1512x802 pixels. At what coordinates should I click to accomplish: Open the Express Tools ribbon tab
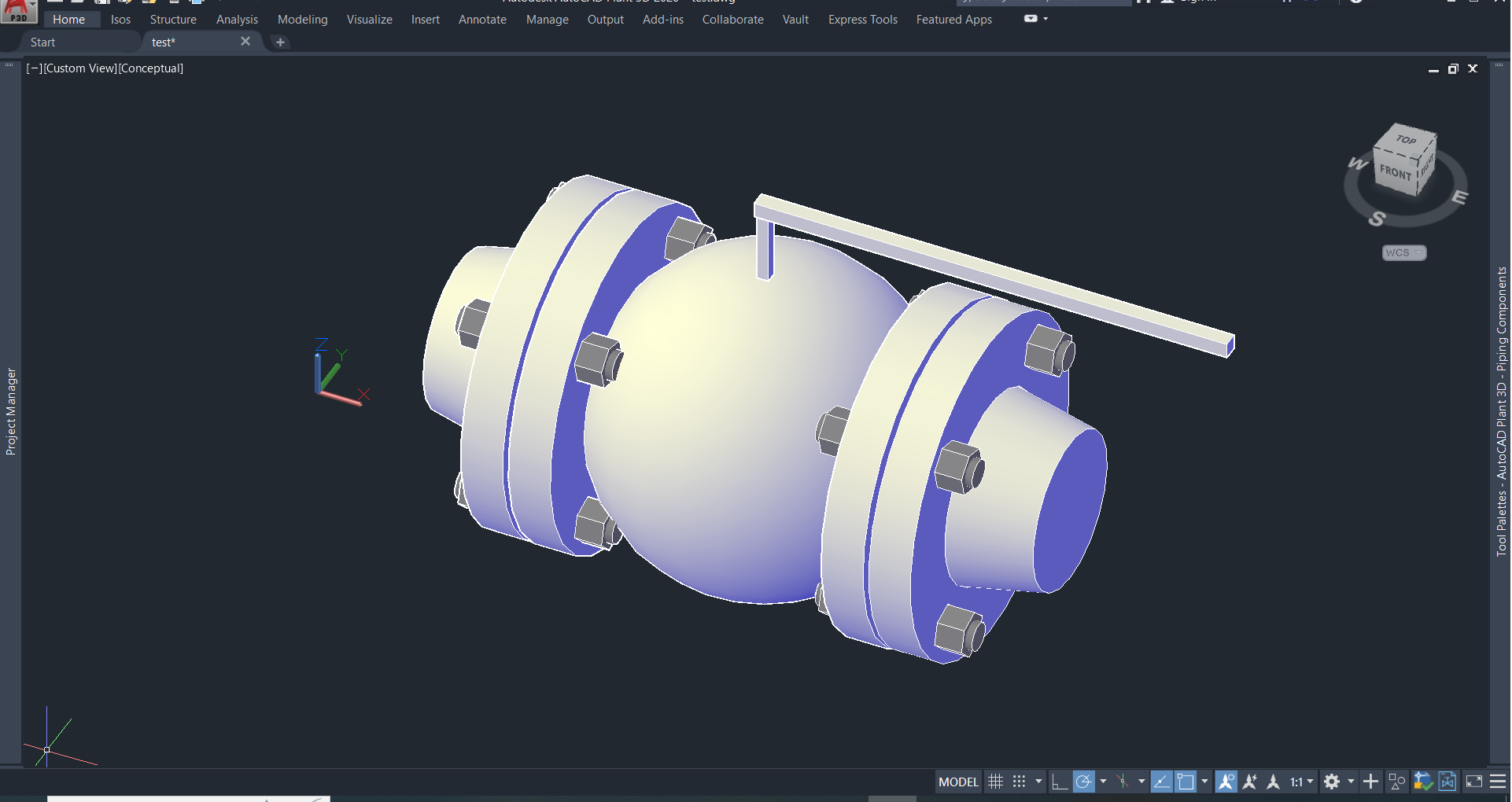coord(862,20)
